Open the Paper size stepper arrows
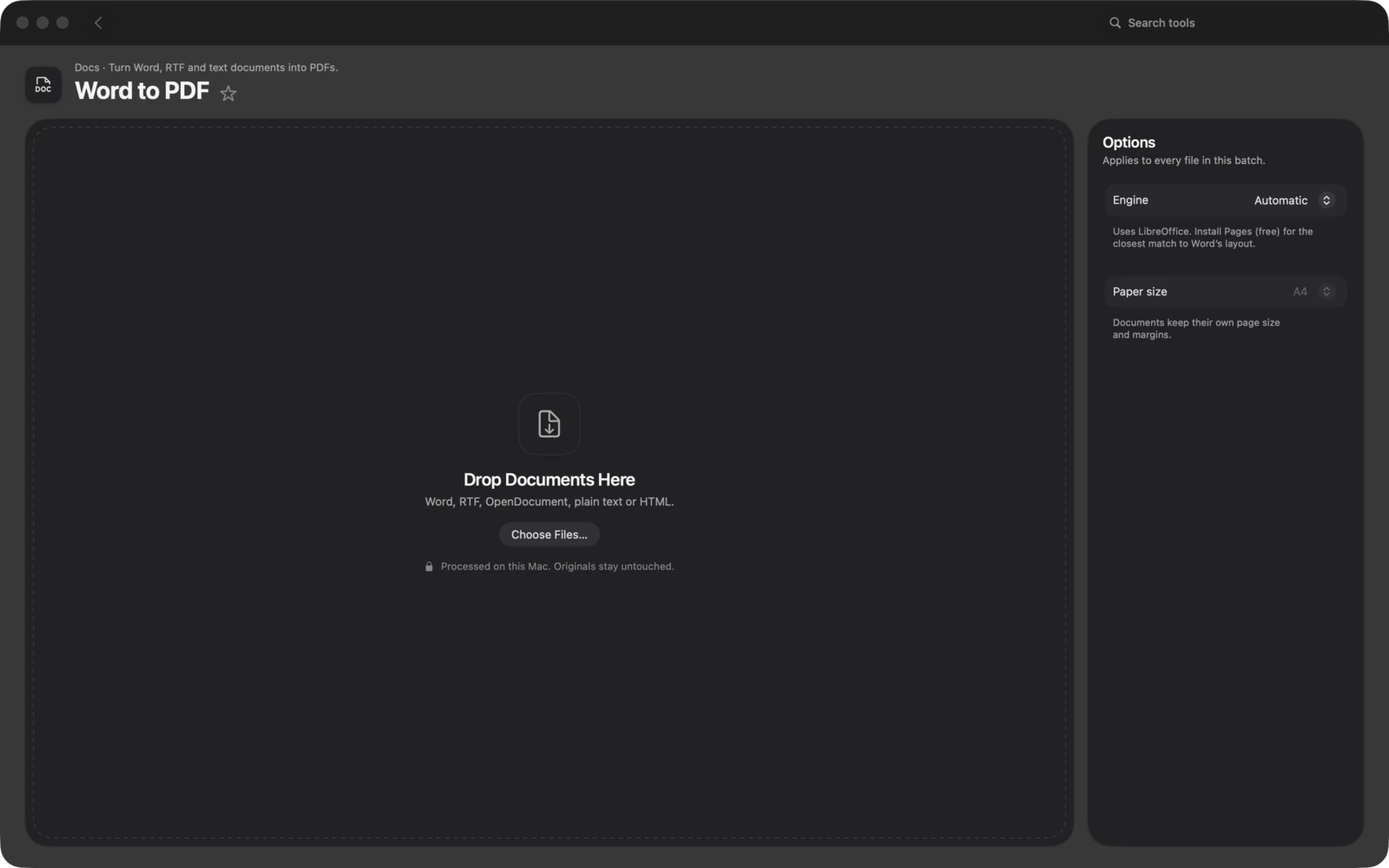The width and height of the screenshot is (1389, 868). (x=1326, y=292)
